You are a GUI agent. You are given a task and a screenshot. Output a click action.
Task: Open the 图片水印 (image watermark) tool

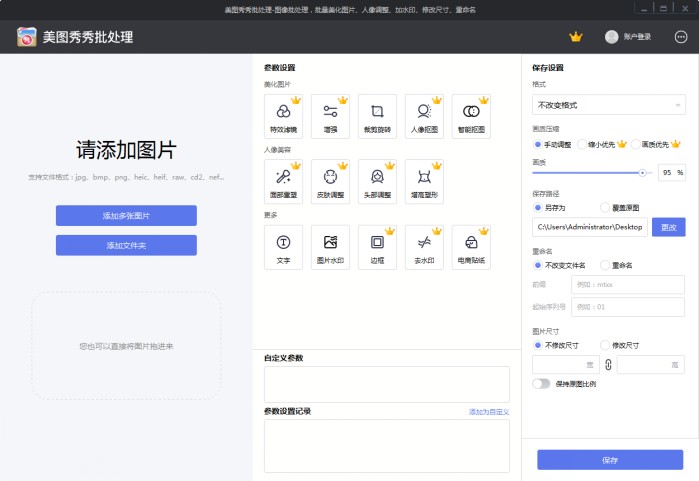click(330, 247)
